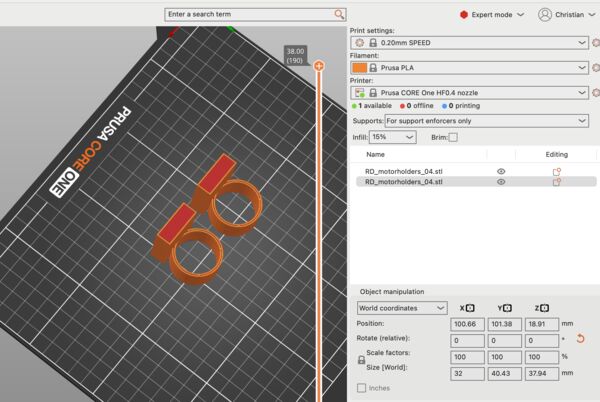Reset rotation with the orange arrow icon
Viewport: 600px width, 402px height.
580,339
